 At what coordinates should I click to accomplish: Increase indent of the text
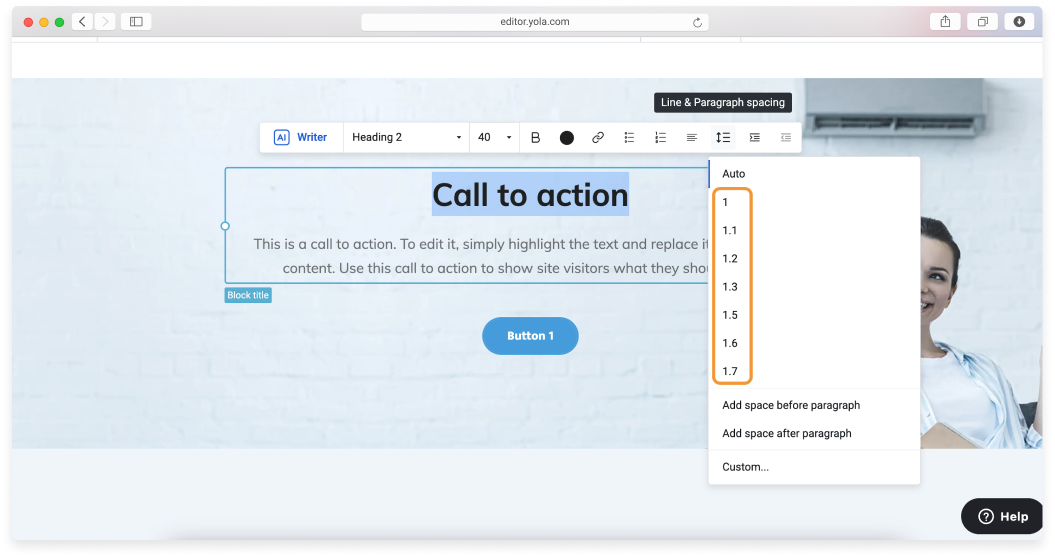(x=754, y=137)
